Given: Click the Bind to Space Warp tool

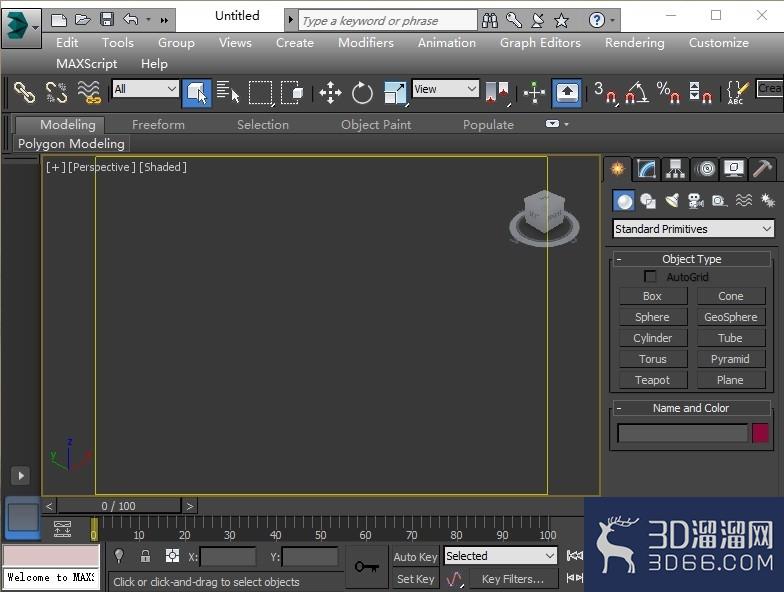Looking at the screenshot, I should (89, 92).
